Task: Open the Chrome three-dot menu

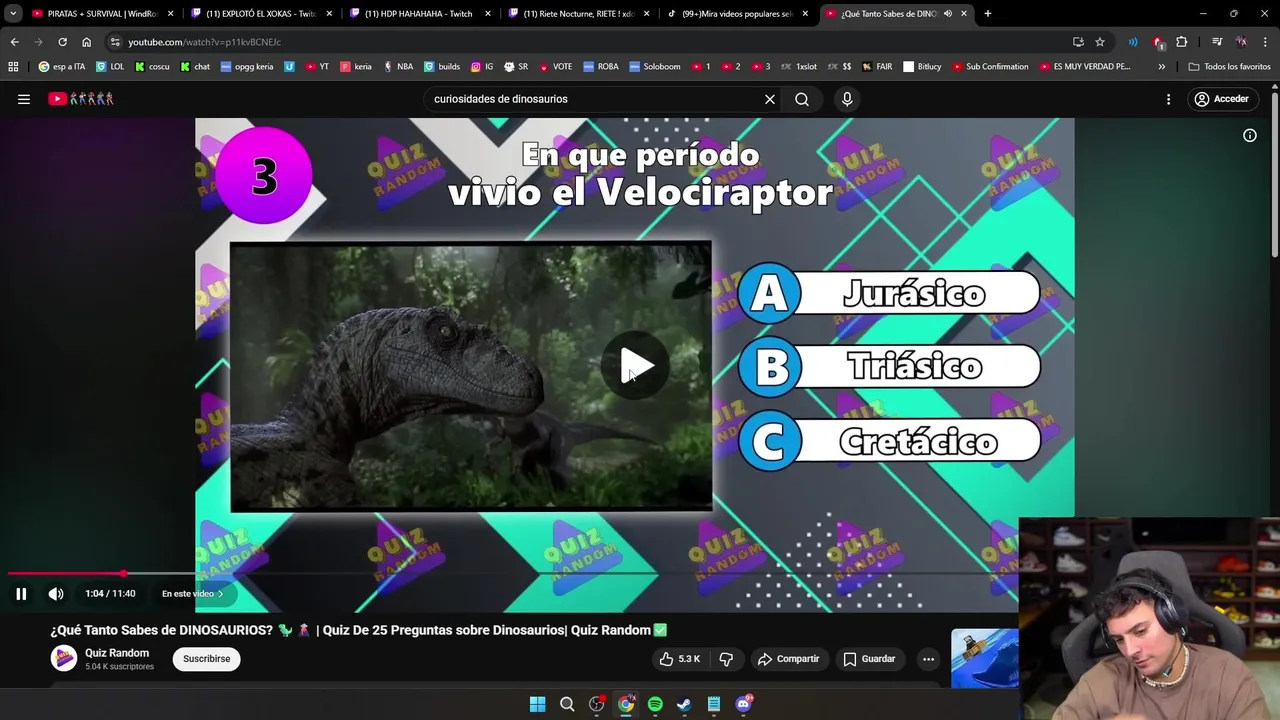Action: [1264, 42]
